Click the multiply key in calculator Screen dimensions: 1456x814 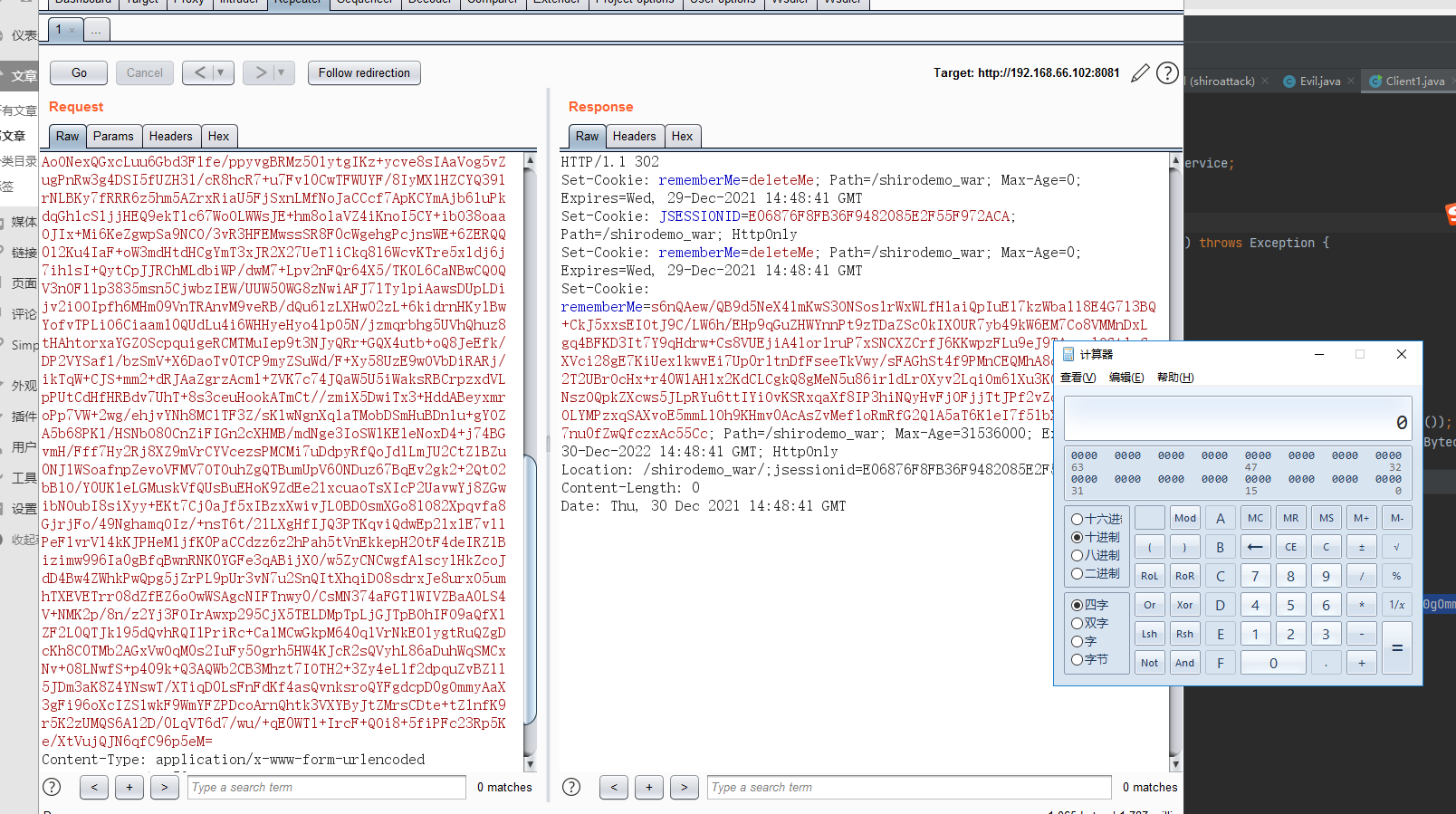pos(1361,605)
